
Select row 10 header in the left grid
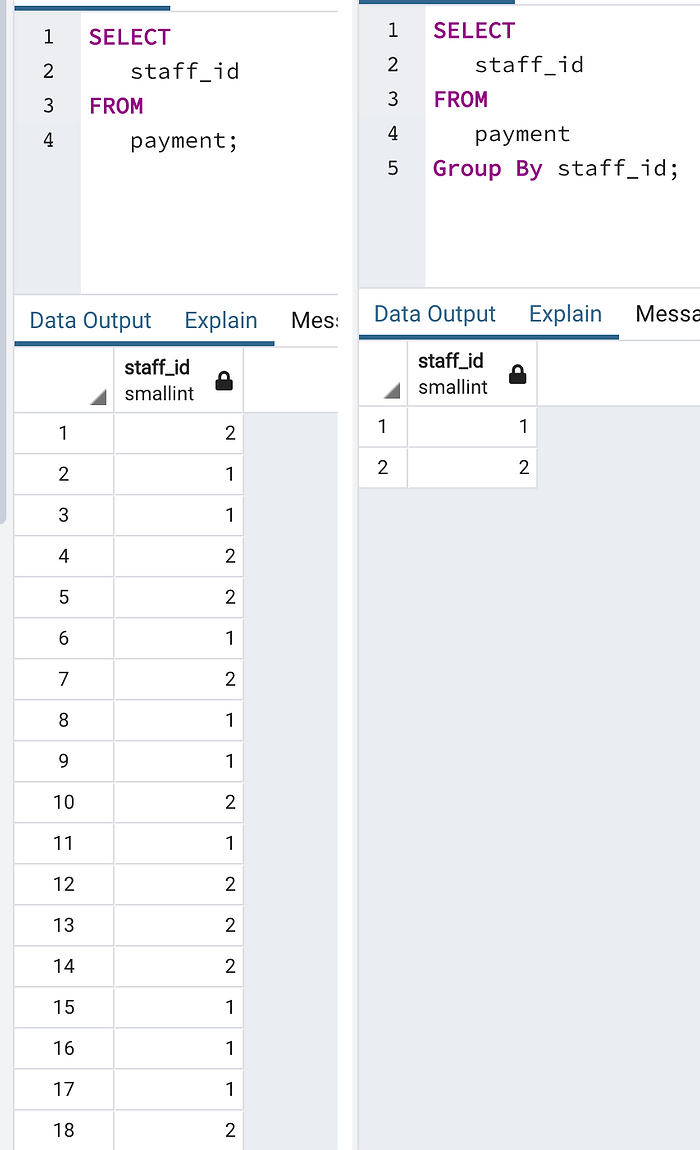click(64, 802)
